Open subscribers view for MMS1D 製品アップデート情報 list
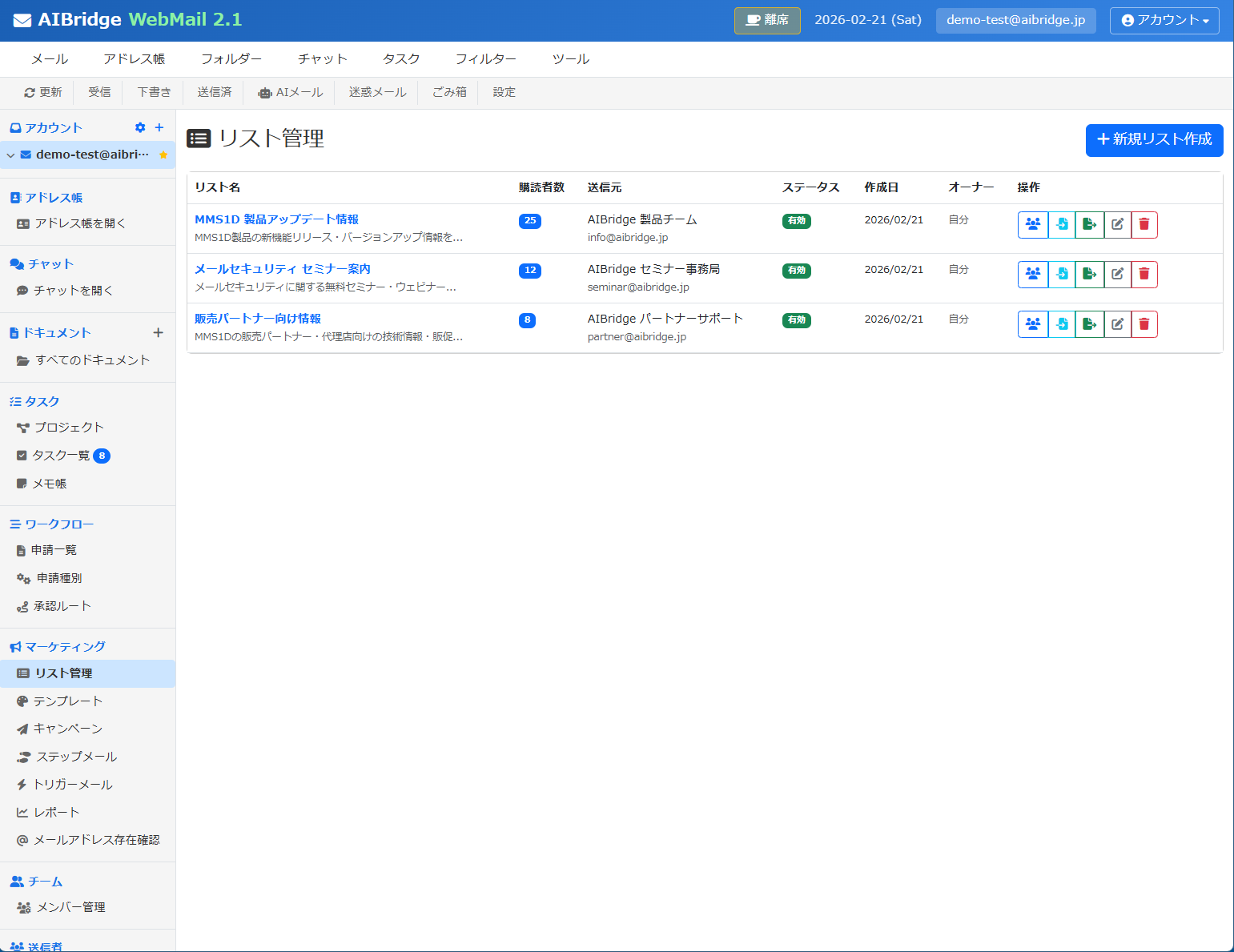Screen dimensions: 1234x952 coord(1032,225)
